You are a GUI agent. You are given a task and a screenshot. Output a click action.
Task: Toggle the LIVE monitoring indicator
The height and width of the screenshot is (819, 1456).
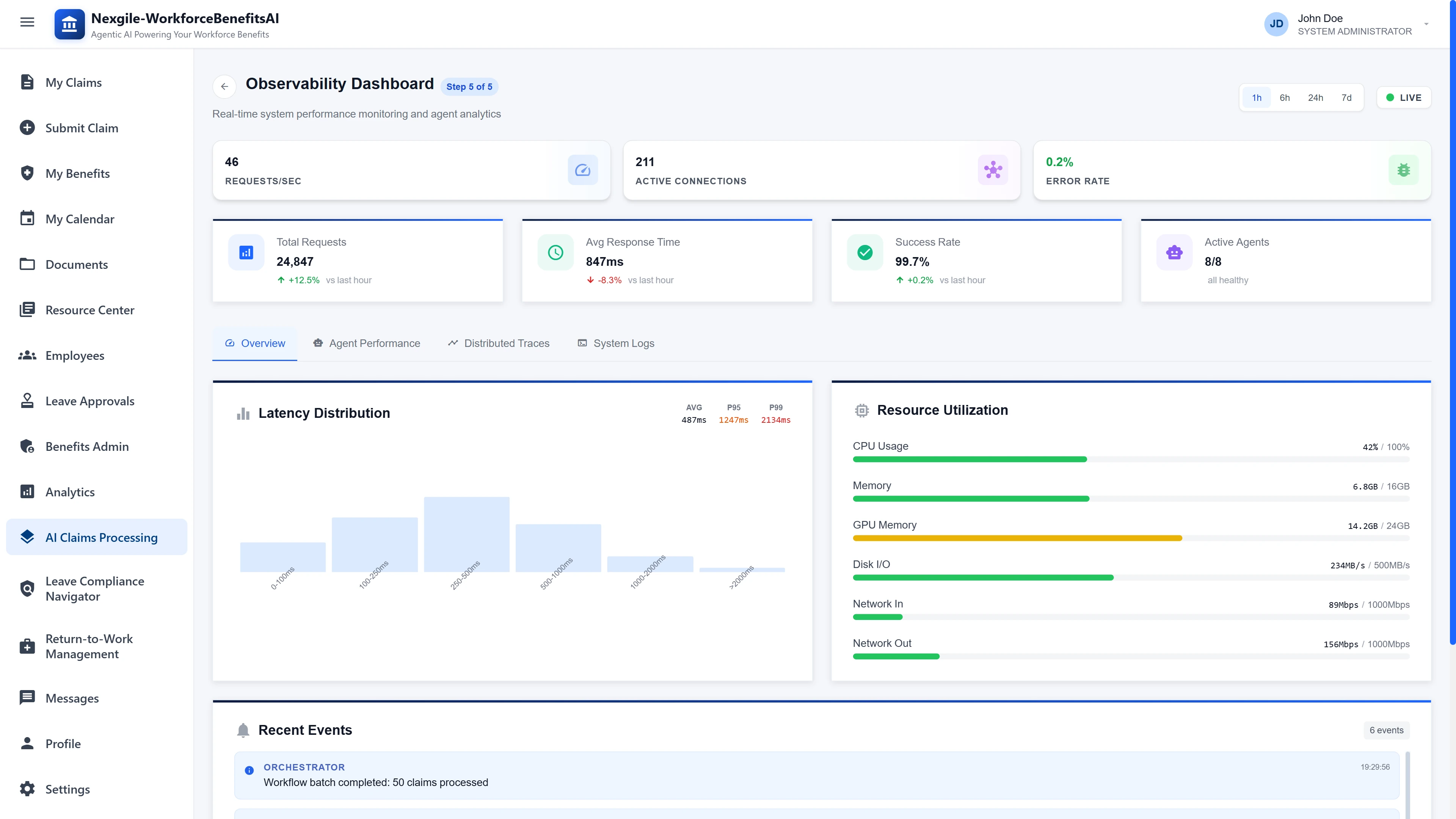(1404, 97)
